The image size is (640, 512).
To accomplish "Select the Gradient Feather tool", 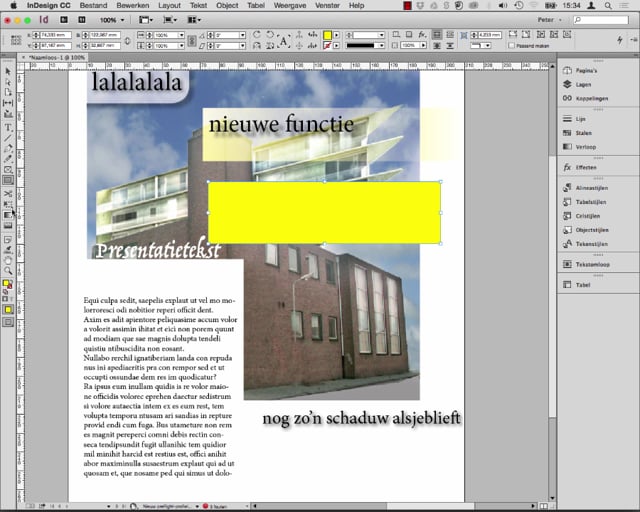I will (x=8, y=226).
